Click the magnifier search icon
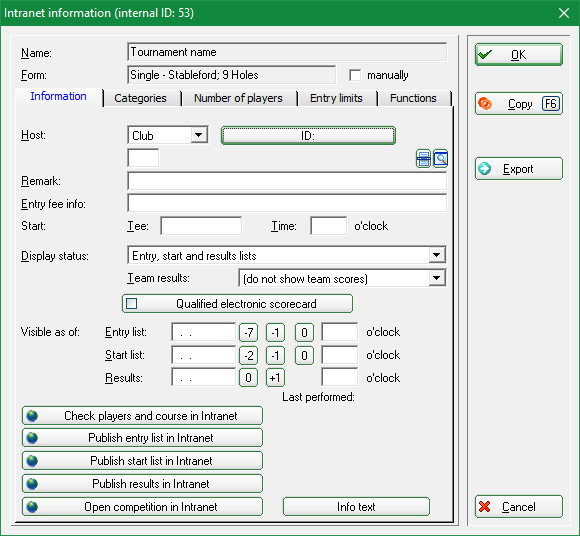 tap(441, 159)
